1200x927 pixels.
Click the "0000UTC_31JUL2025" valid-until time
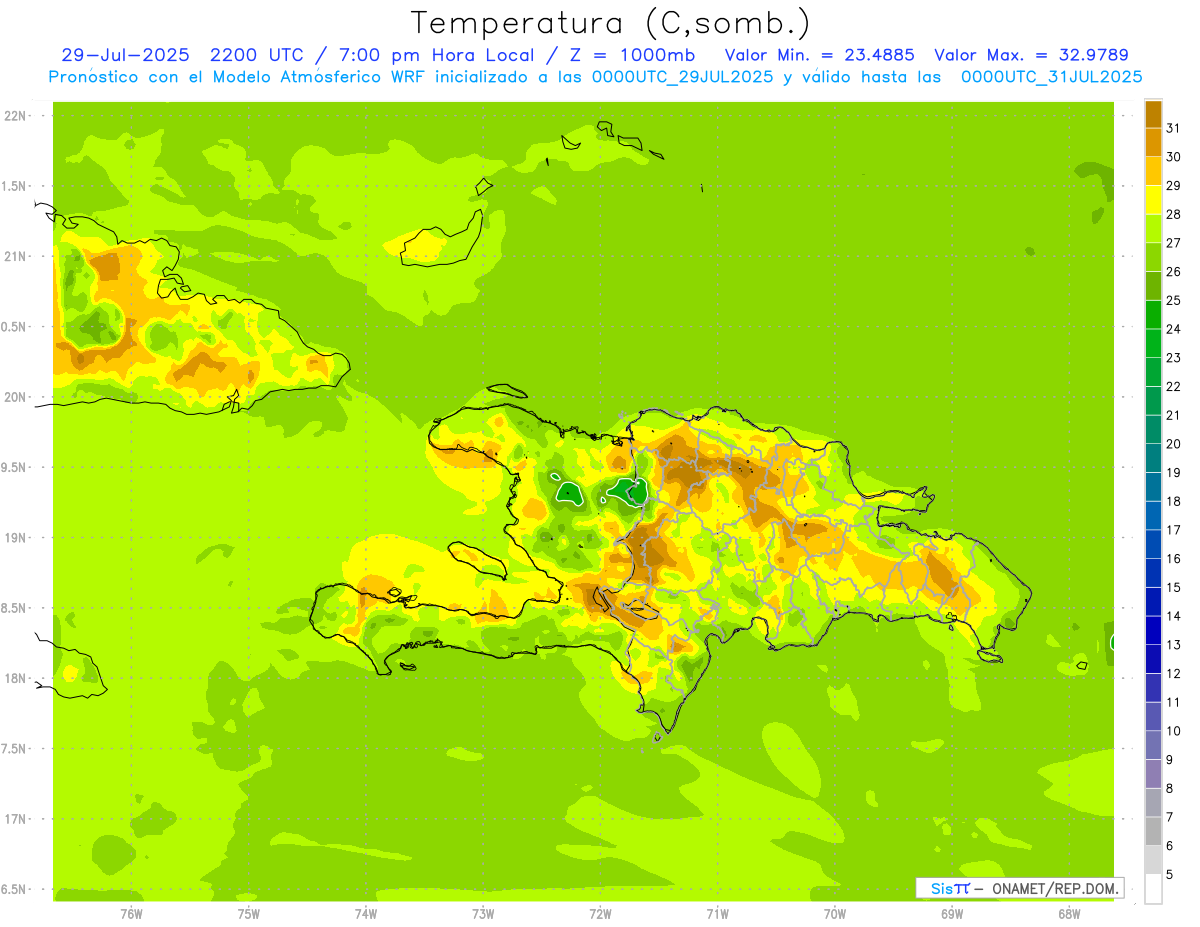[1051, 77]
